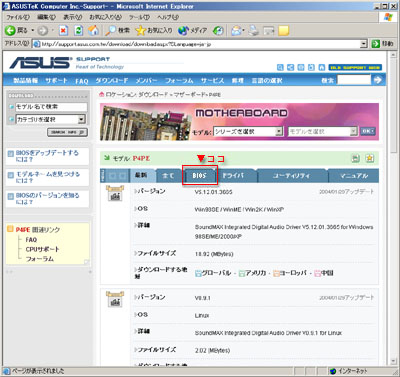Open the ヘルプ(H) menu
The width and height of the screenshot is (400, 377).
[168, 17]
